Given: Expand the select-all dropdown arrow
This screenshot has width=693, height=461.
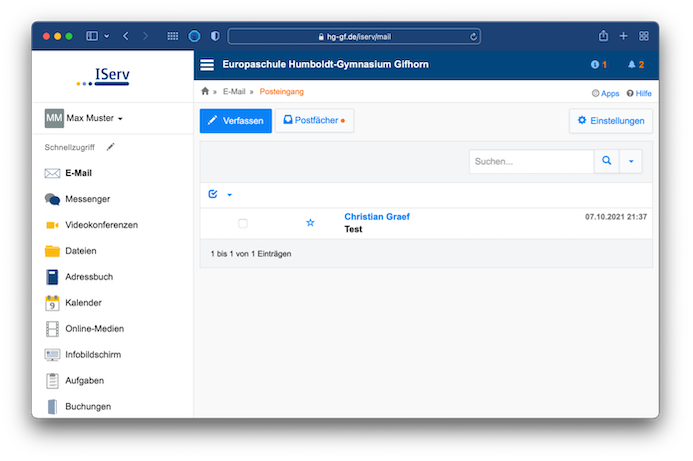Looking at the screenshot, I should pos(229,194).
